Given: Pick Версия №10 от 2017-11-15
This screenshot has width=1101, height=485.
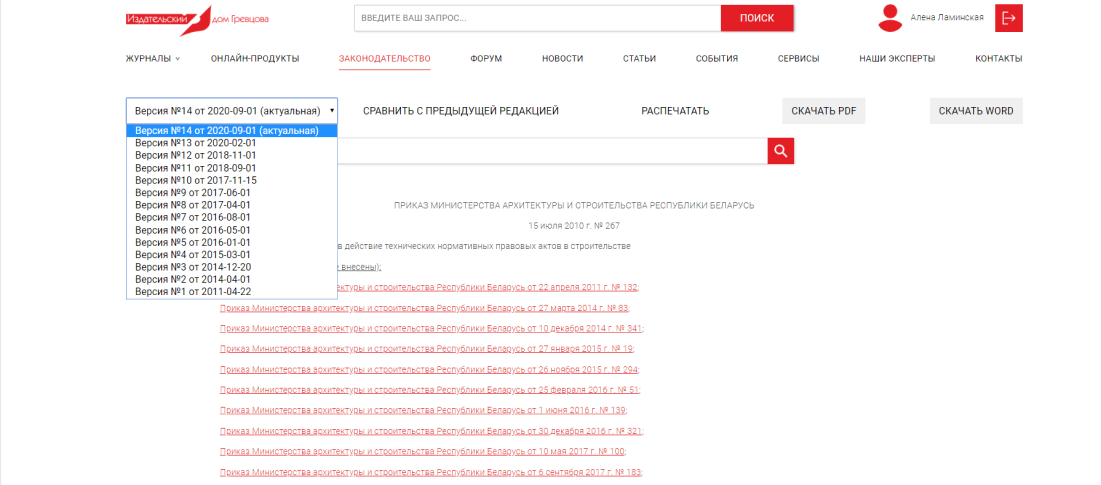Looking at the screenshot, I should (x=196, y=180).
